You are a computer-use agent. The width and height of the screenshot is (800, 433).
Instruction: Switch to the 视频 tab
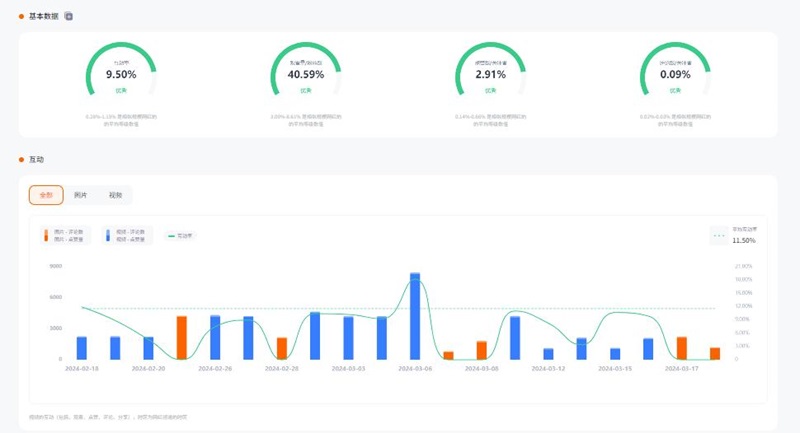click(115, 195)
